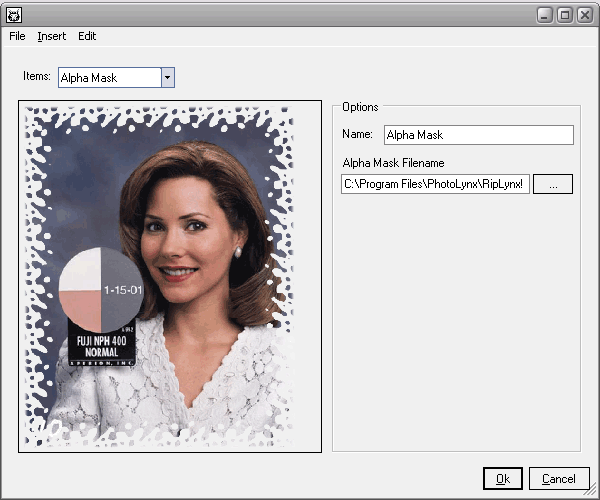Click the application icon in the title bar

[14, 15]
